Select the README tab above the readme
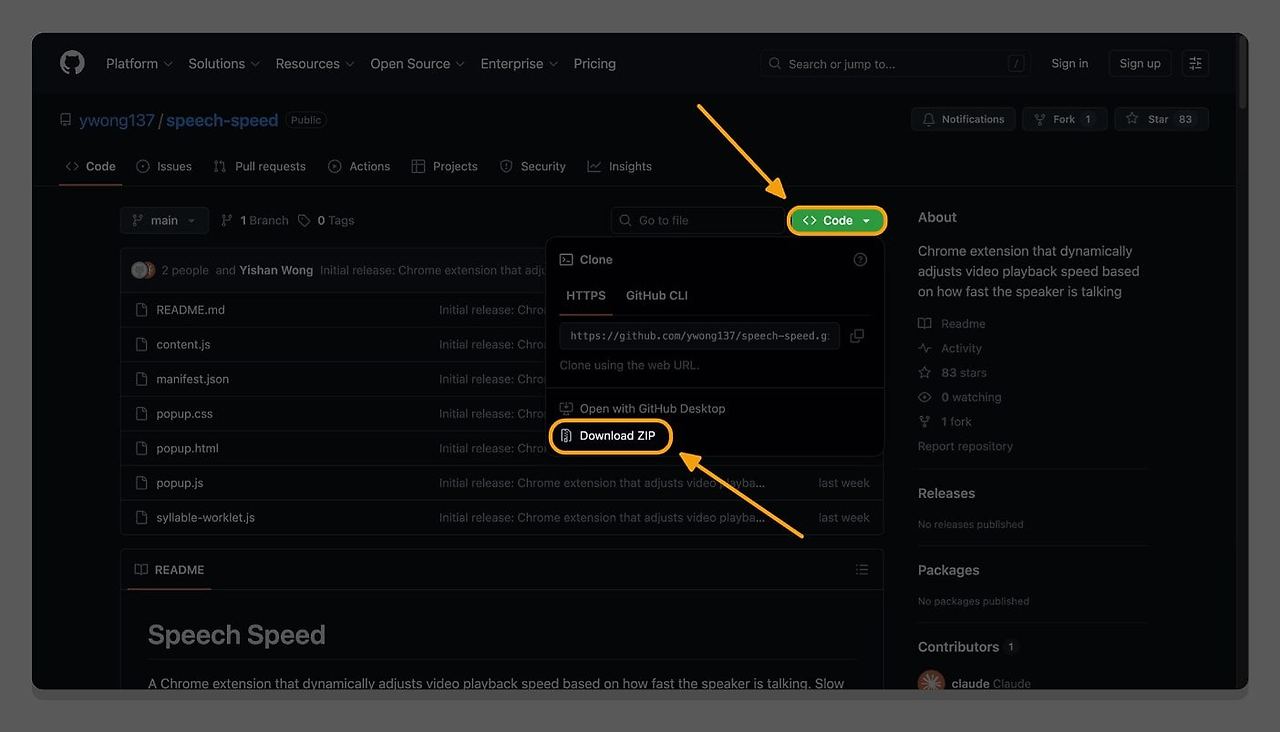The height and width of the screenshot is (732, 1280). click(x=169, y=570)
